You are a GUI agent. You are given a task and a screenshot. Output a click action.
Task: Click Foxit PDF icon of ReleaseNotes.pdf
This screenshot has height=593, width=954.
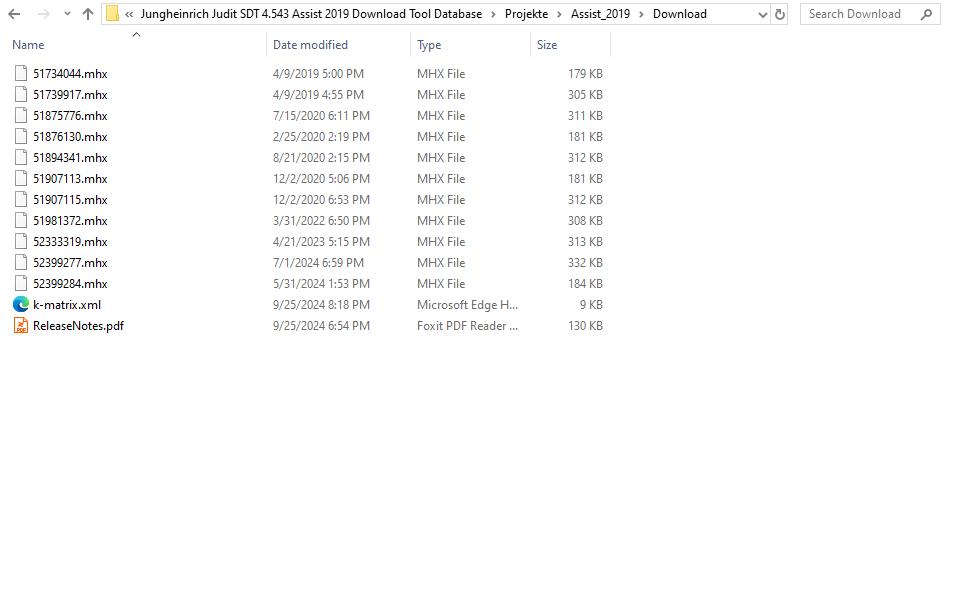click(x=21, y=325)
